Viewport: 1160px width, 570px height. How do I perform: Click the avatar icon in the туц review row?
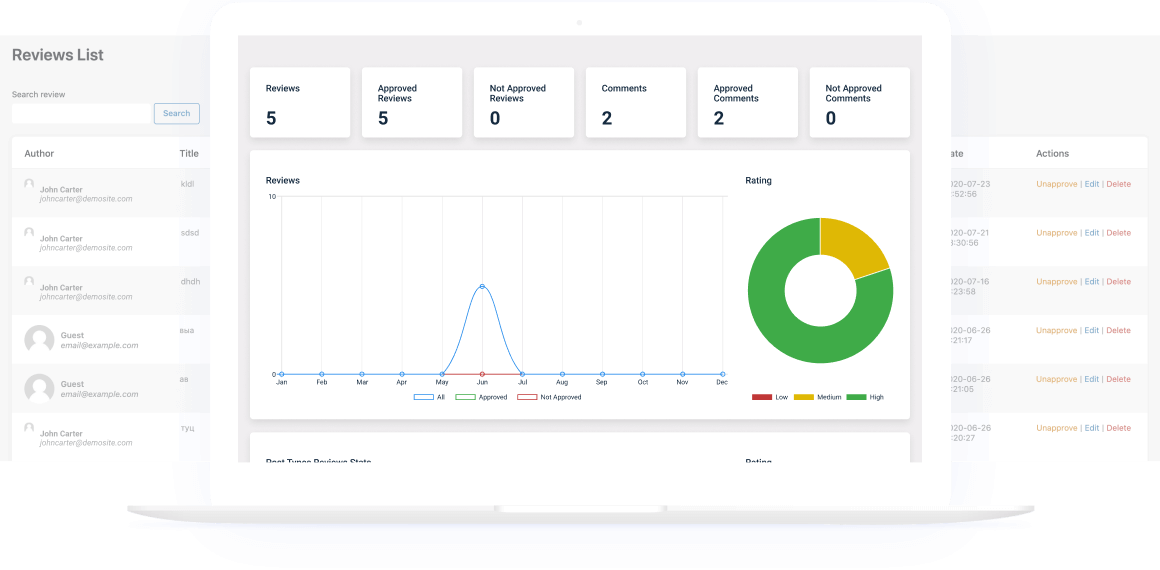click(x=29, y=428)
